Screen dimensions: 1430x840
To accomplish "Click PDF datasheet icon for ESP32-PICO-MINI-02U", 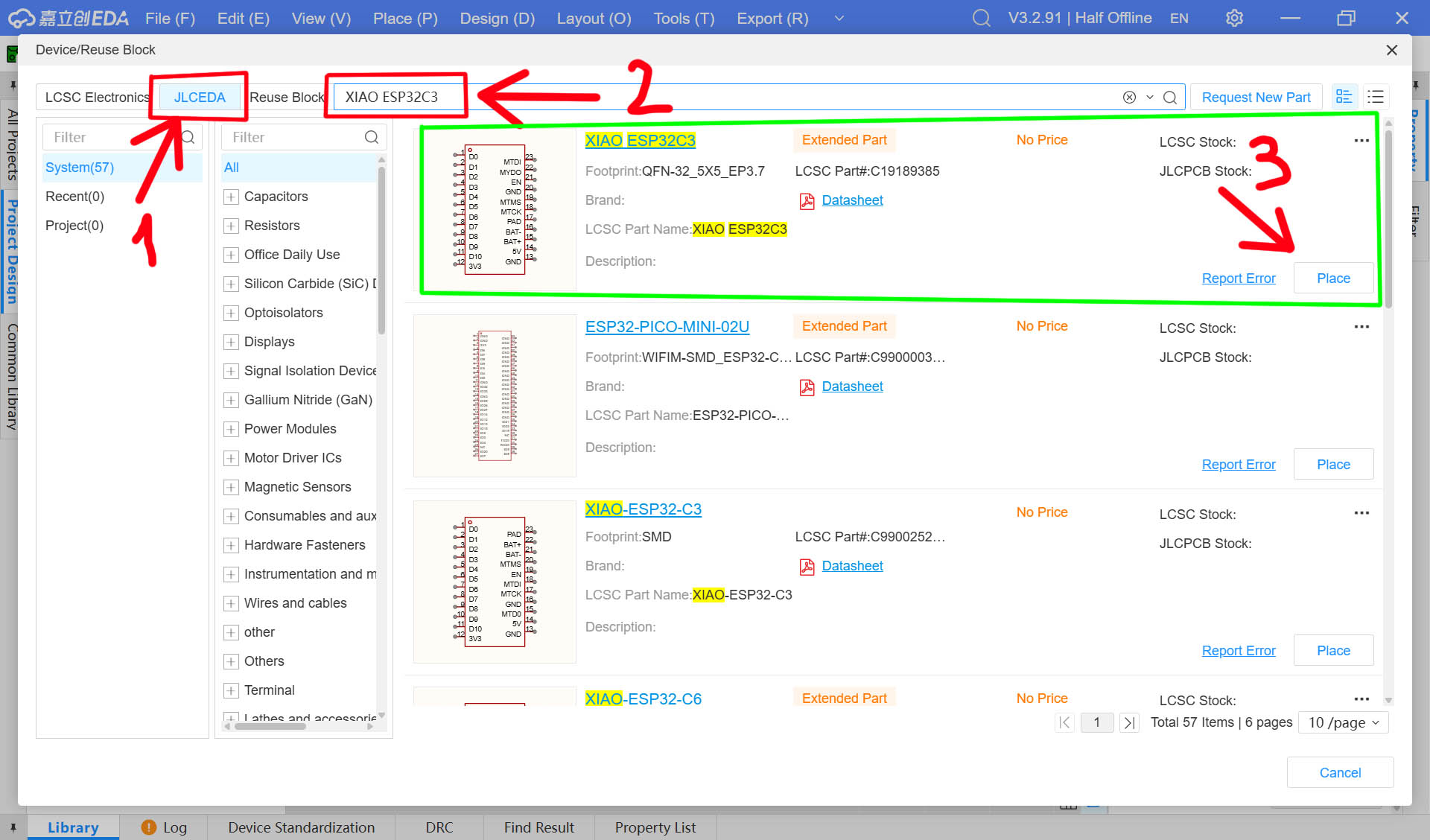I will pos(807,387).
